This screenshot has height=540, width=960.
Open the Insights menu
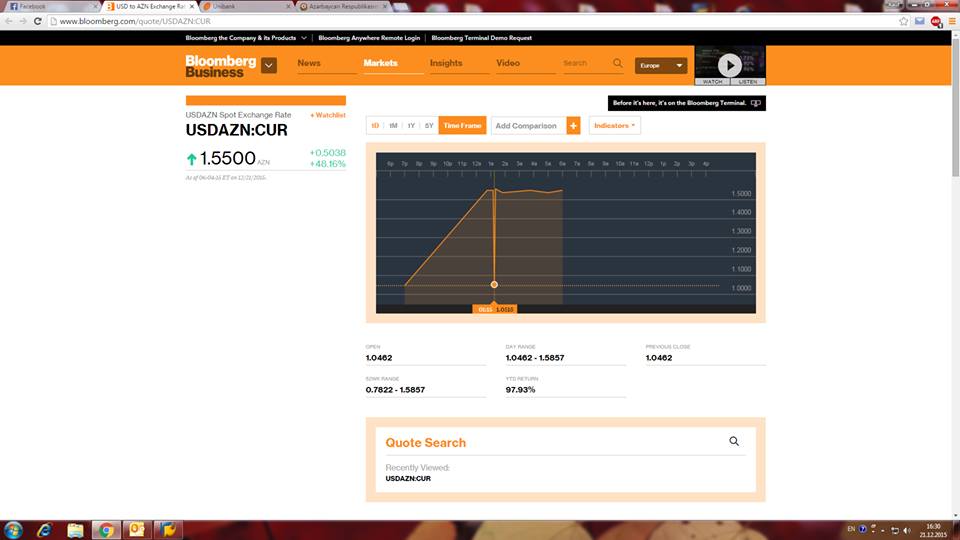pos(446,63)
